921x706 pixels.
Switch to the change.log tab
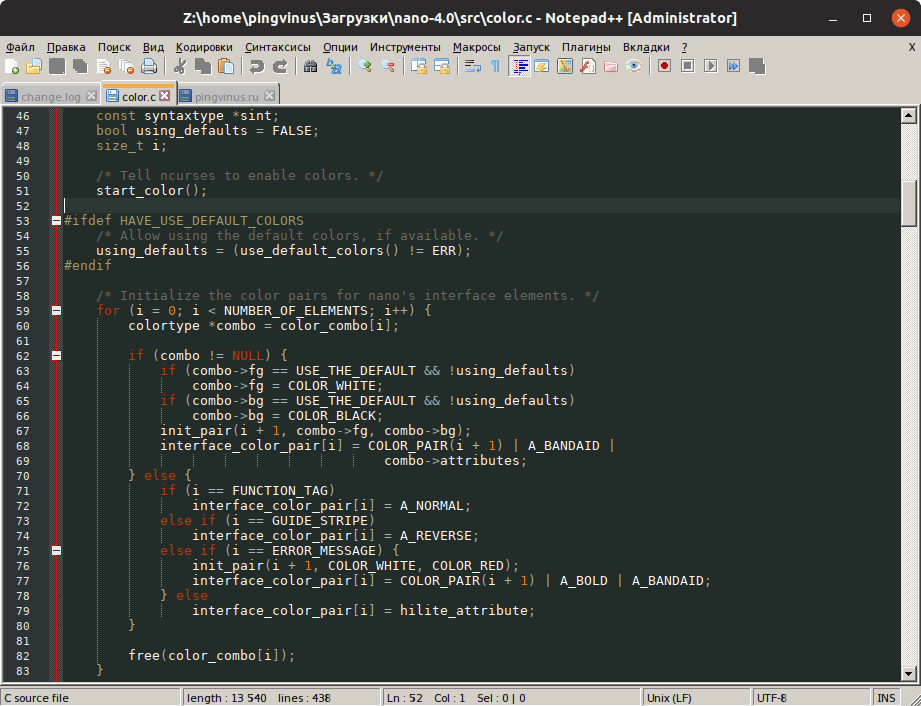coord(50,96)
